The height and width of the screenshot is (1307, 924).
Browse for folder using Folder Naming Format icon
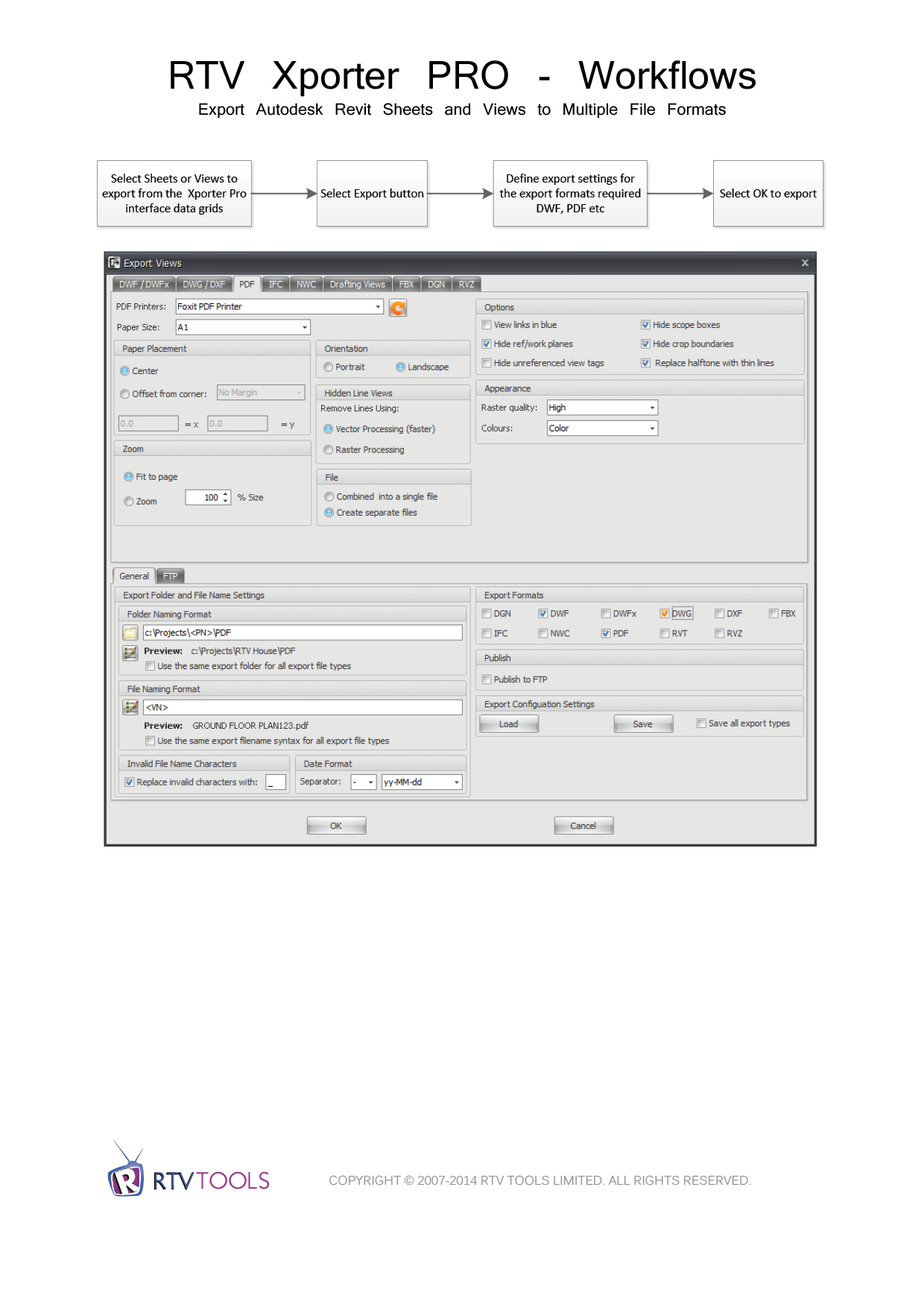(x=130, y=633)
